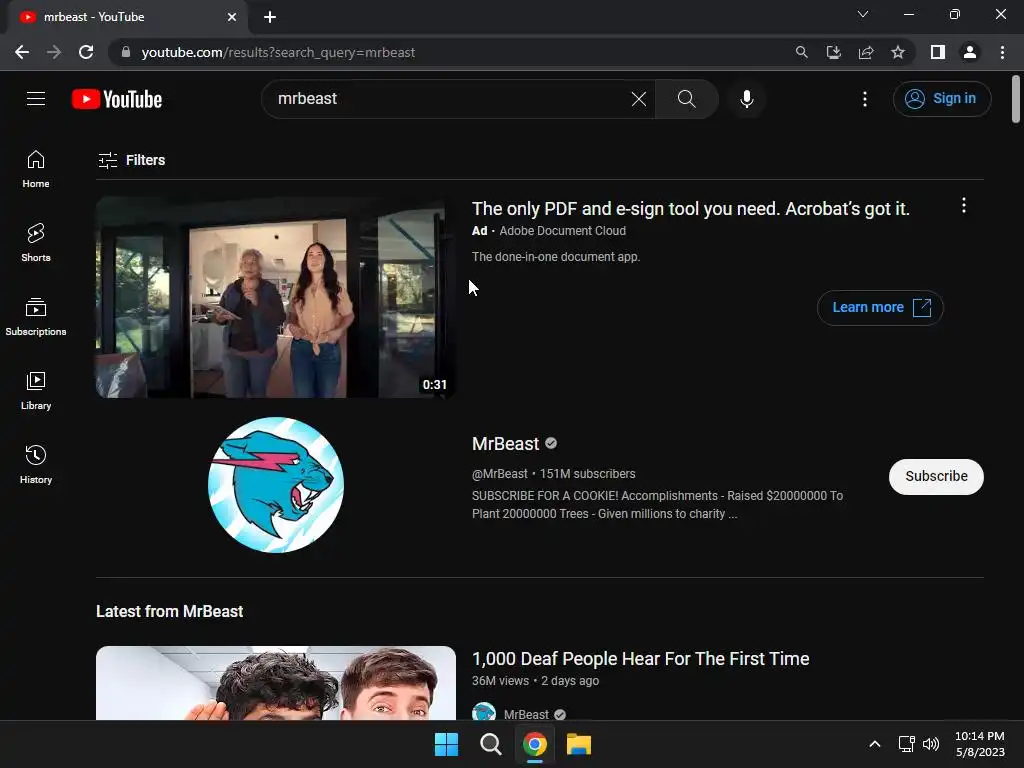Image resolution: width=1024 pixels, height=768 pixels.
Task: View site information lock icon
Action: coord(126,52)
